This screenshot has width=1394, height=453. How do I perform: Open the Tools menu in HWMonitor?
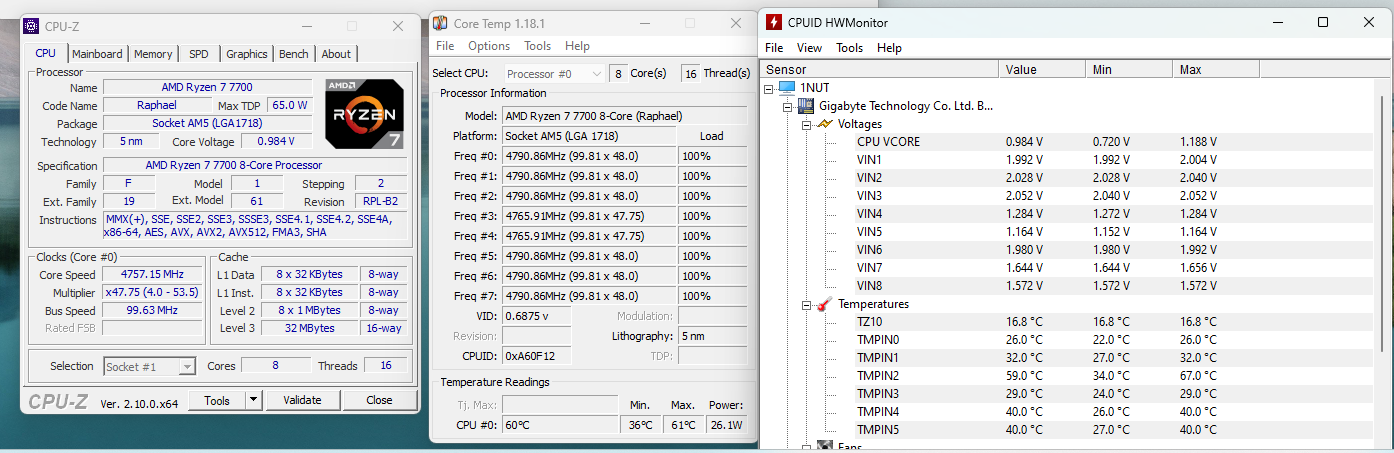point(849,48)
